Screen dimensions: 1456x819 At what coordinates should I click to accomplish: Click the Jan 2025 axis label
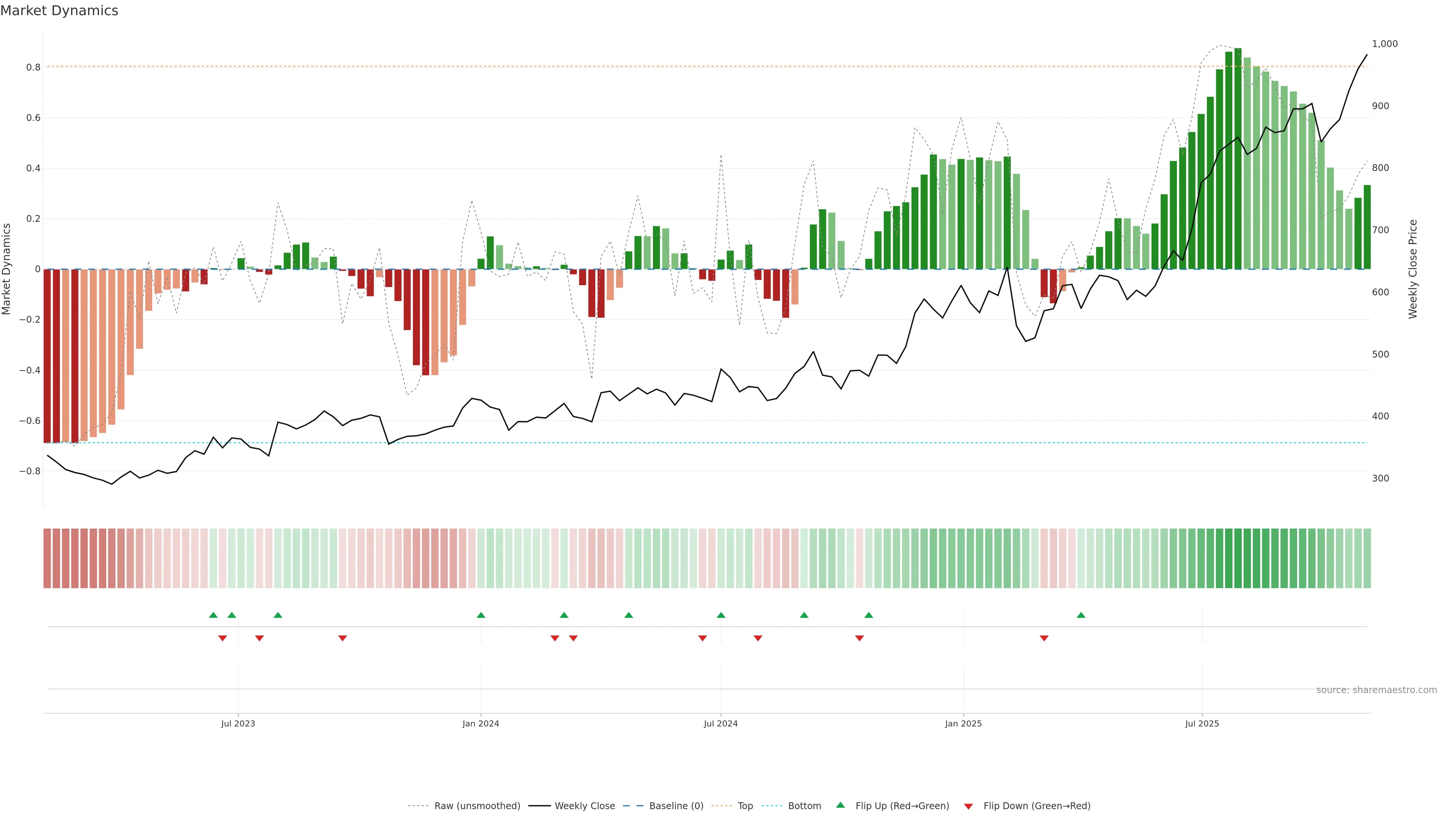(x=963, y=723)
